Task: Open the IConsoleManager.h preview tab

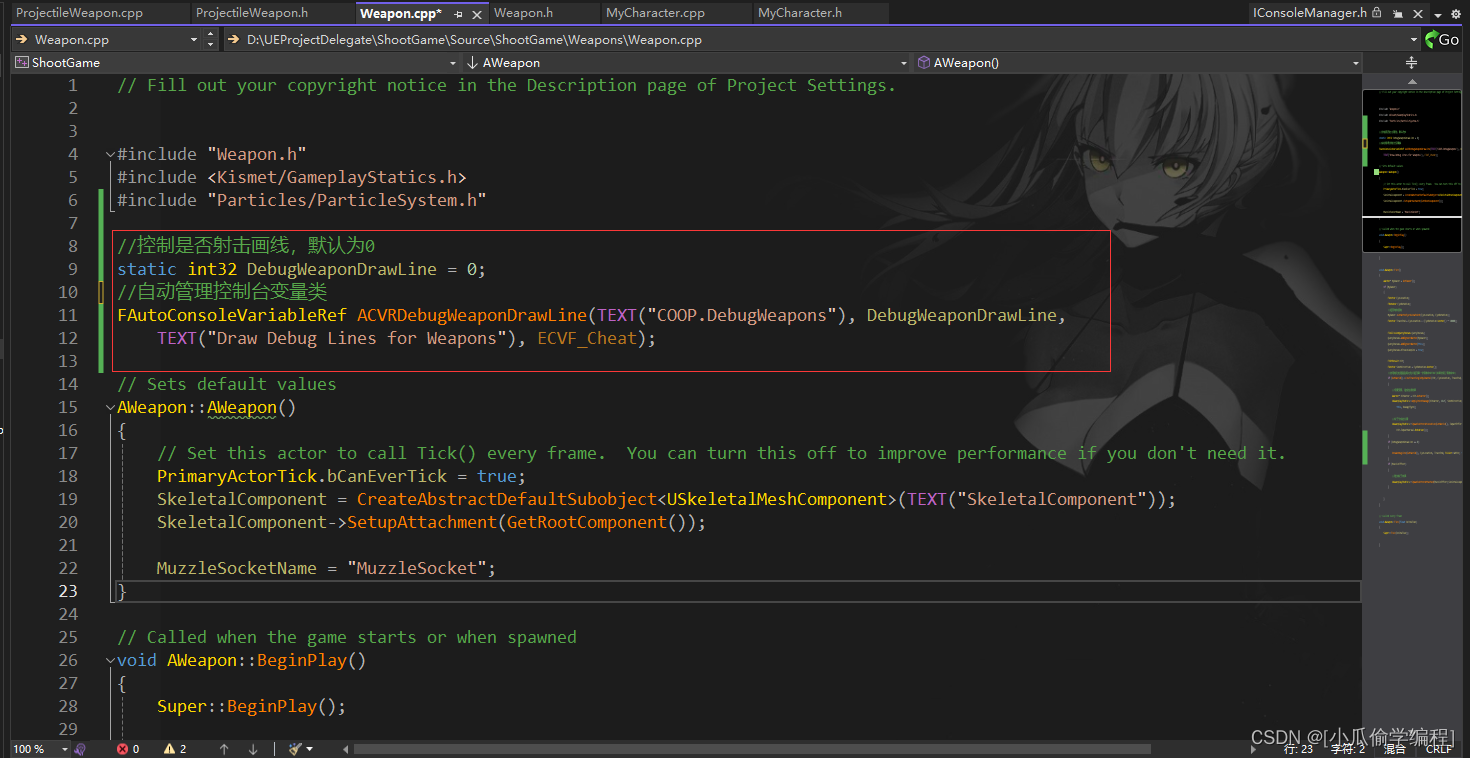Action: point(1309,13)
